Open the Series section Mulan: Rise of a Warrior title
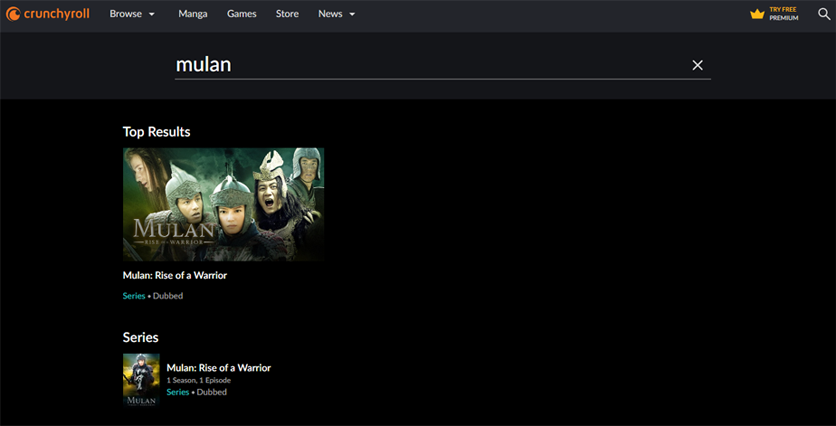This screenshot has width=836, height=426. pyautogui.click(x=219, y=368)
